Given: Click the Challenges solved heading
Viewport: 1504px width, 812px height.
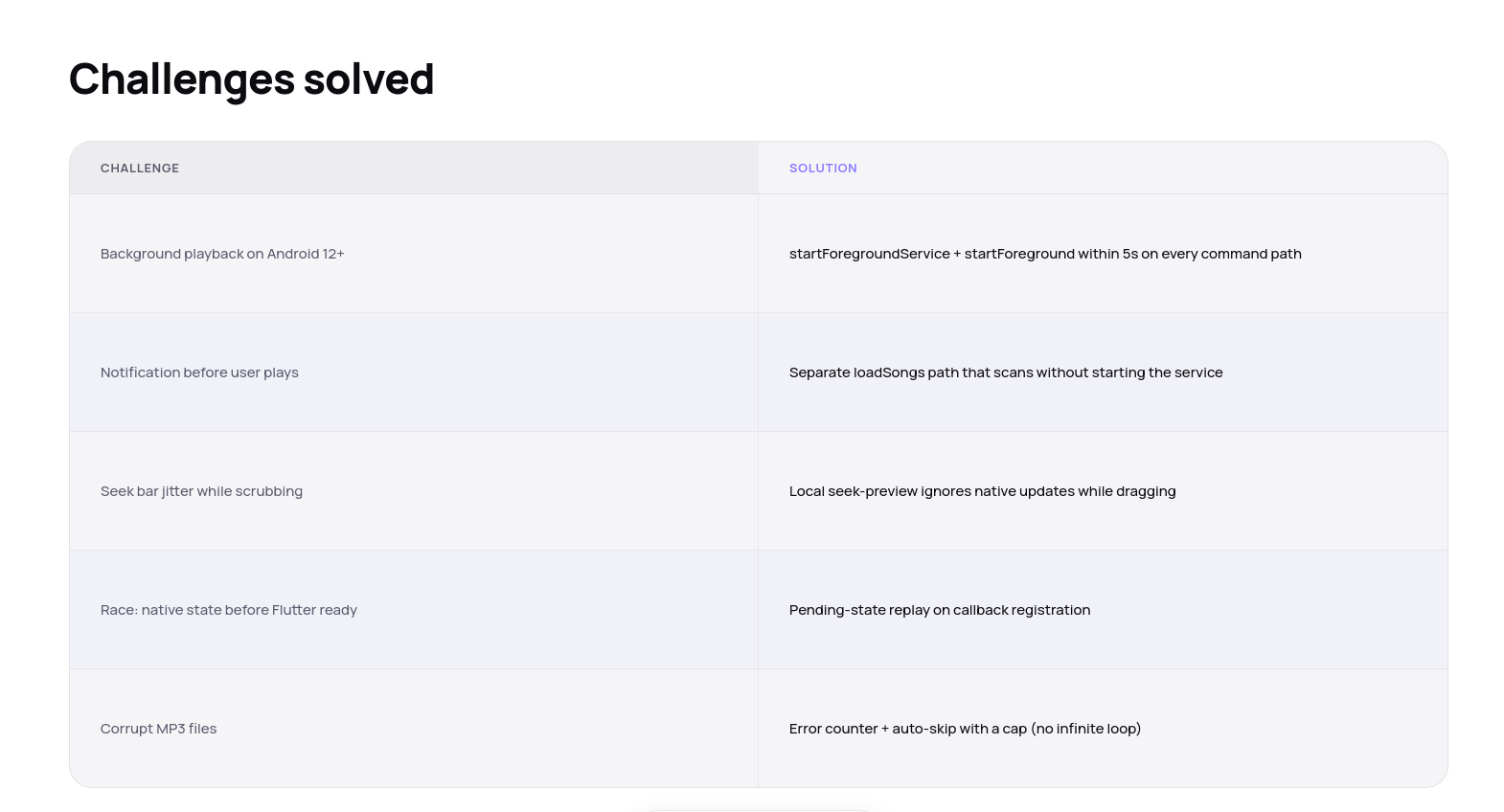Looking at the screenshot, I should (251, 79).
